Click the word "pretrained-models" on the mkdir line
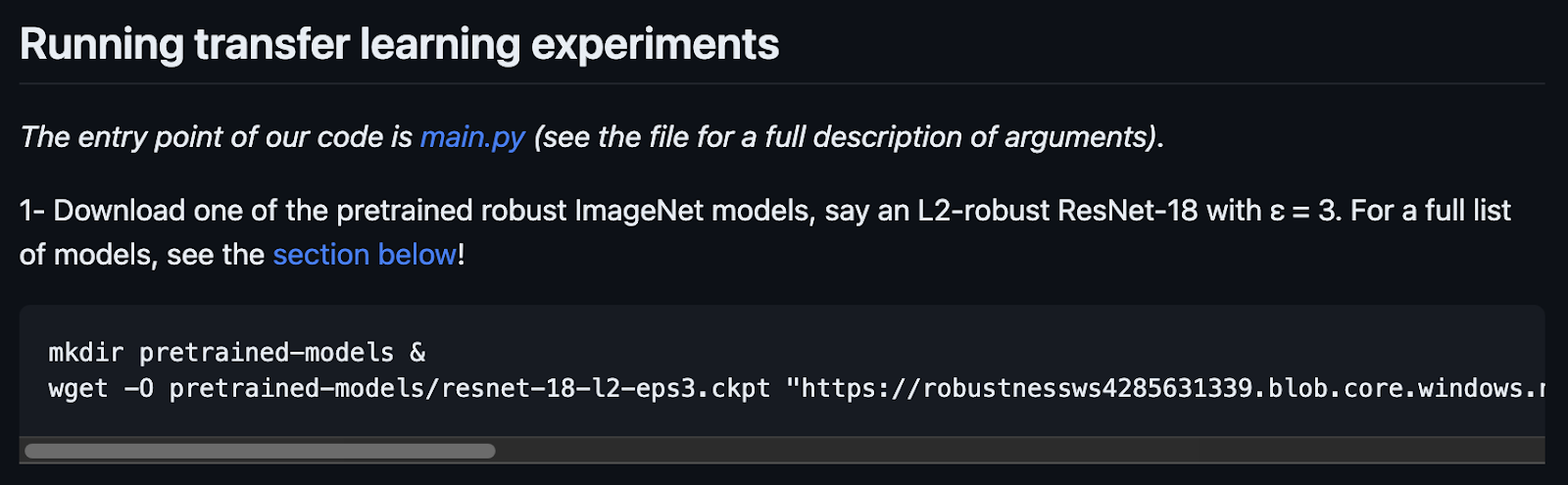Image resolution: width=1568 pixels, height=485 pixels. (267, 353)
